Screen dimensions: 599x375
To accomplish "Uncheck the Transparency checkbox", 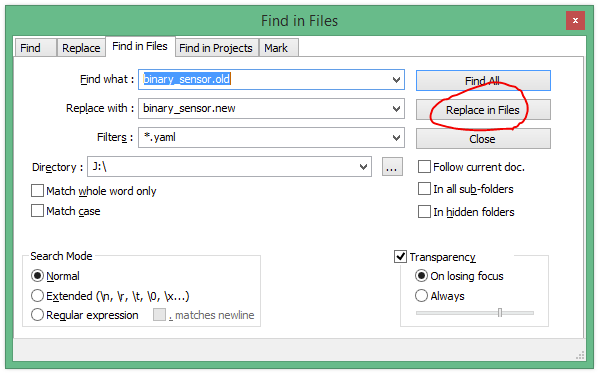I will point(400,257).
